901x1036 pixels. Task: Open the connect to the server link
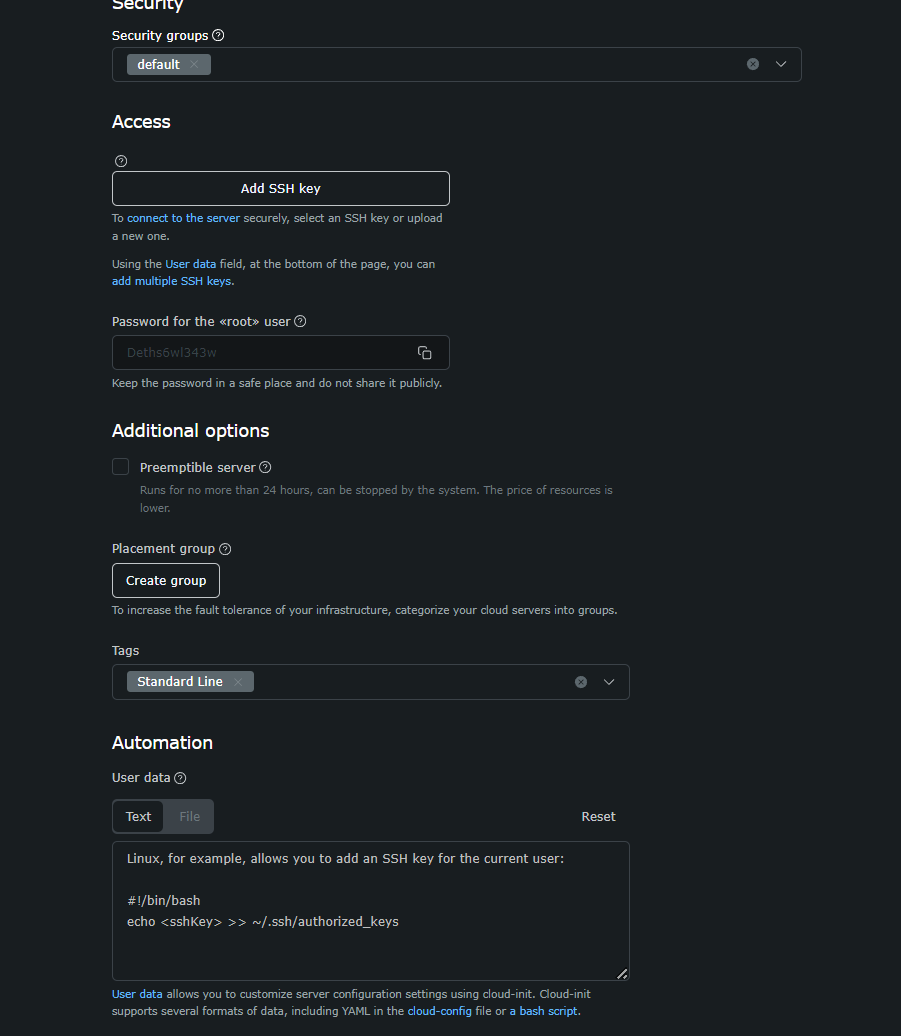pos(184,218)
